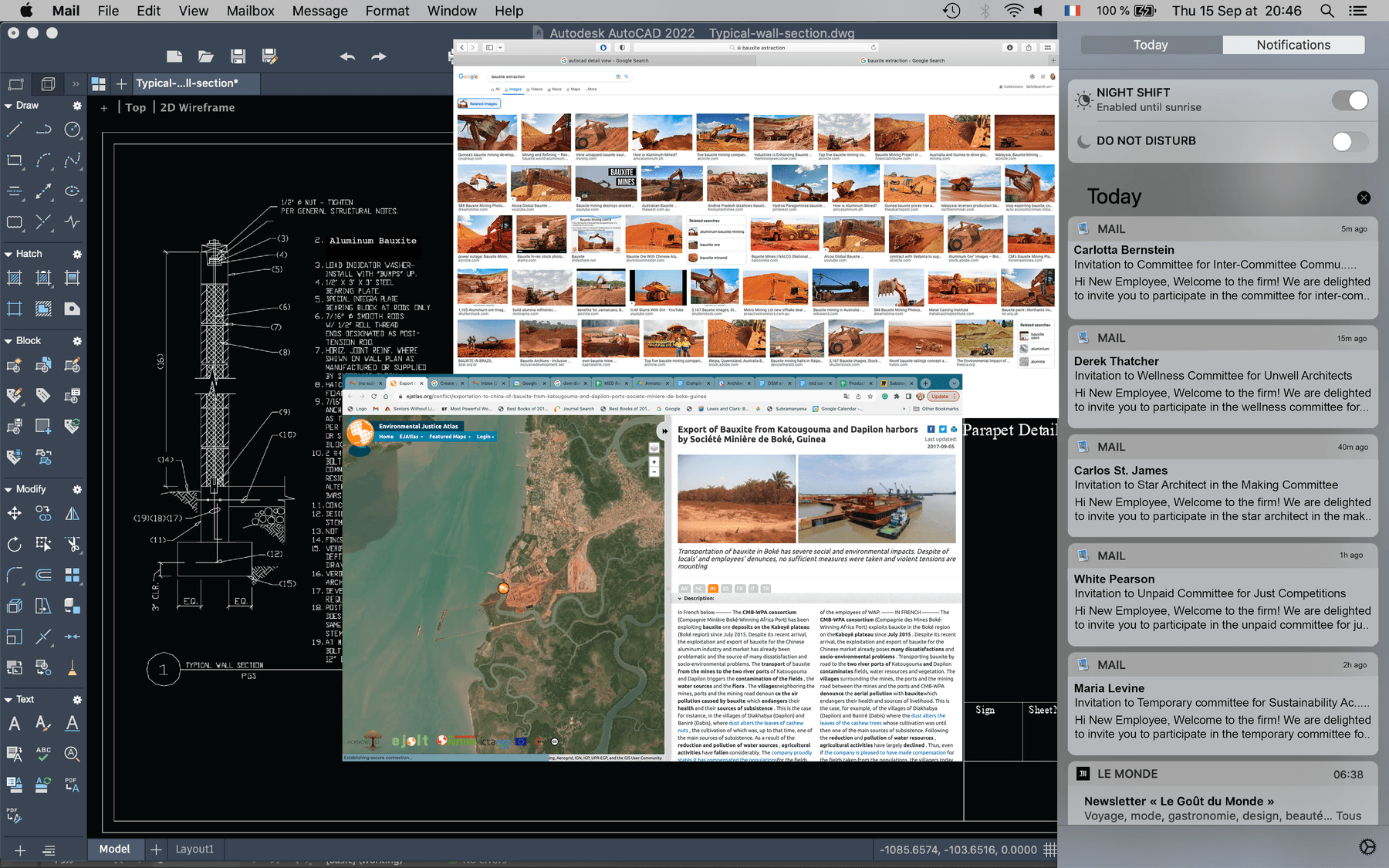Select the Circle draw tool
1389x868 pixels.
click(73, 130)
